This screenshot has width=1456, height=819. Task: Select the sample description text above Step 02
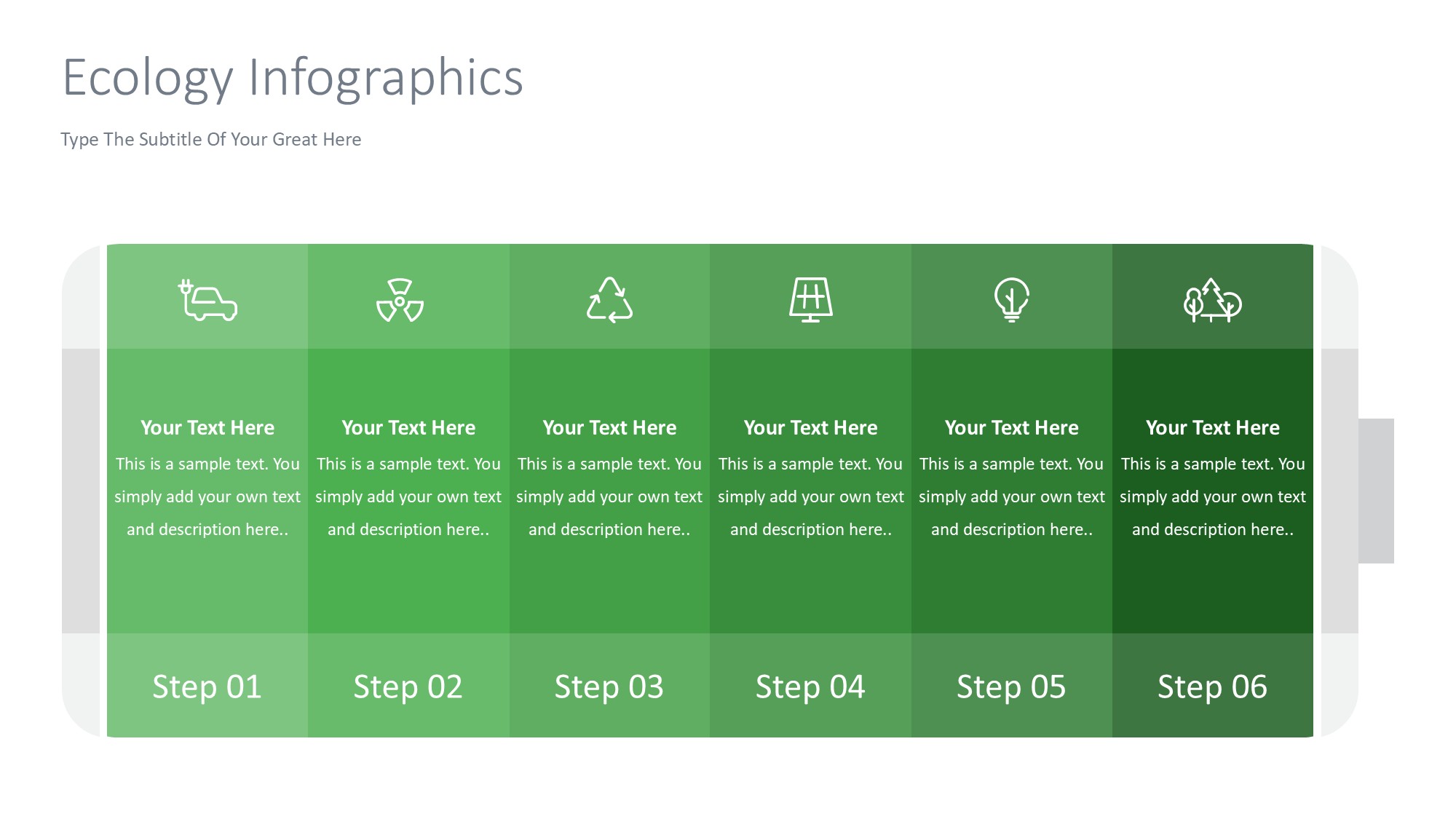tap(408, 496)
